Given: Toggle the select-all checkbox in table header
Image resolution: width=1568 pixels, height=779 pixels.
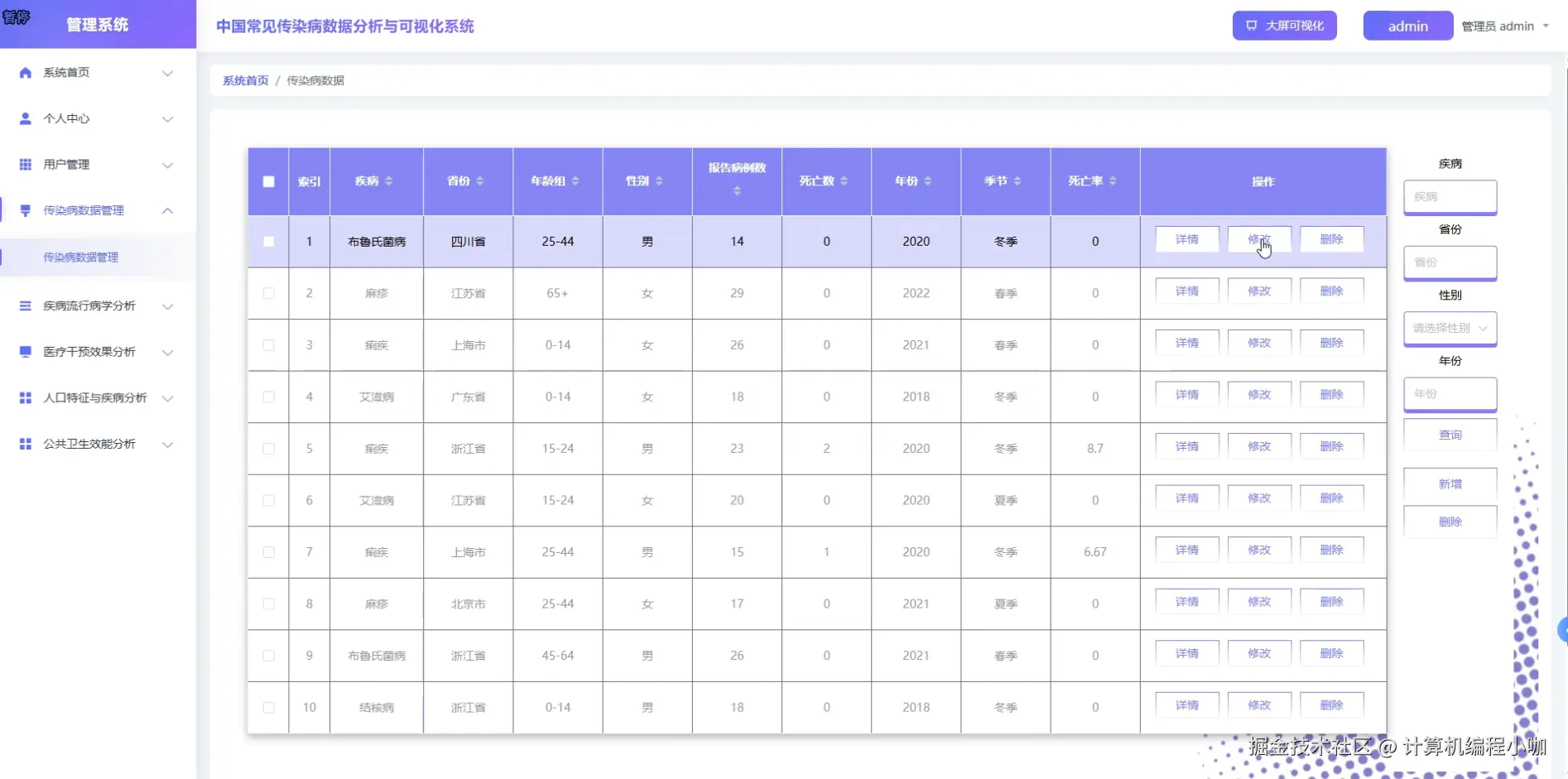Looking at the screenshot, I should pyautogui.click(x=268, y=181).
